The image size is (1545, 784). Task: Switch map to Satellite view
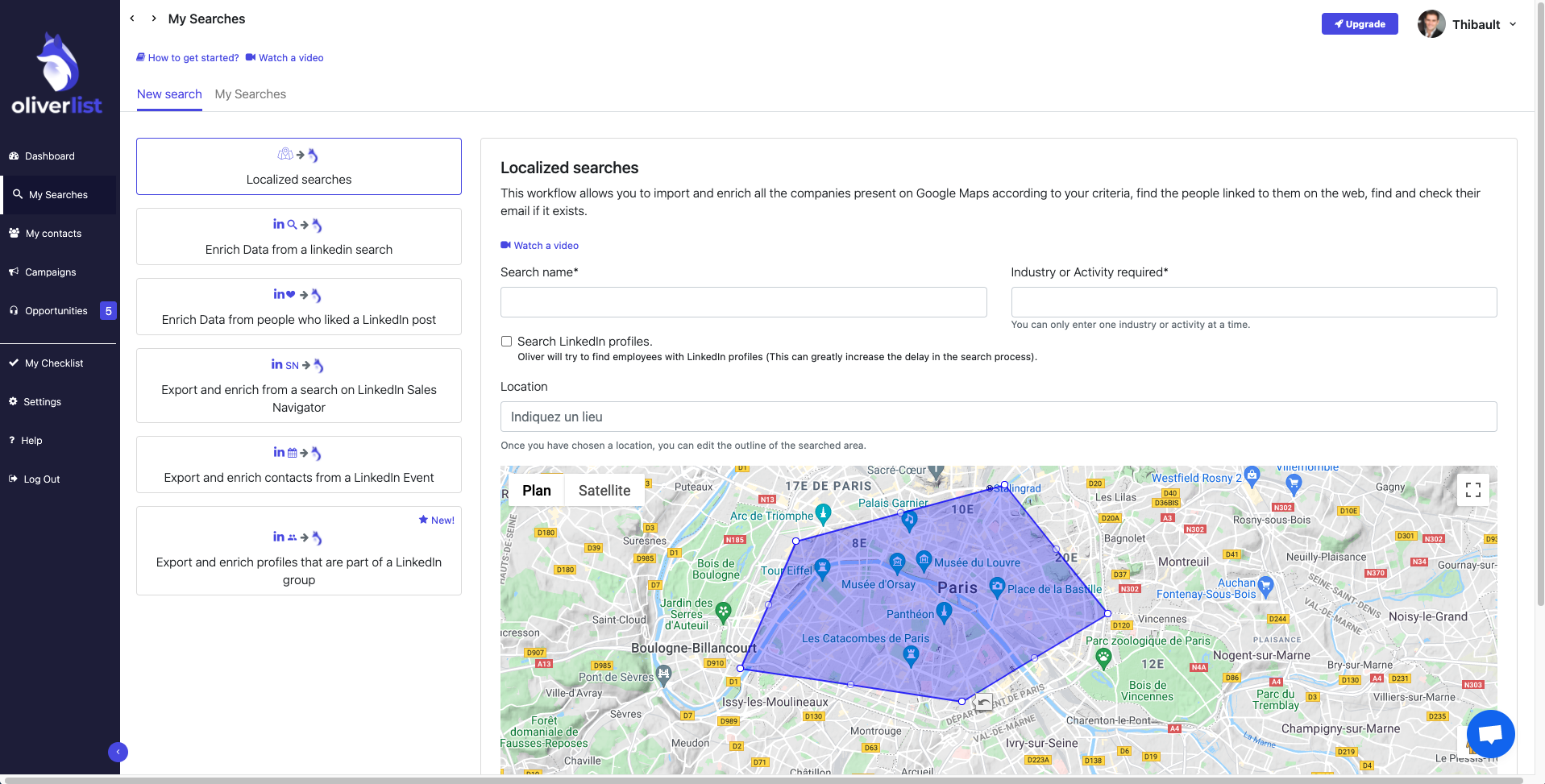coord(604,491)
